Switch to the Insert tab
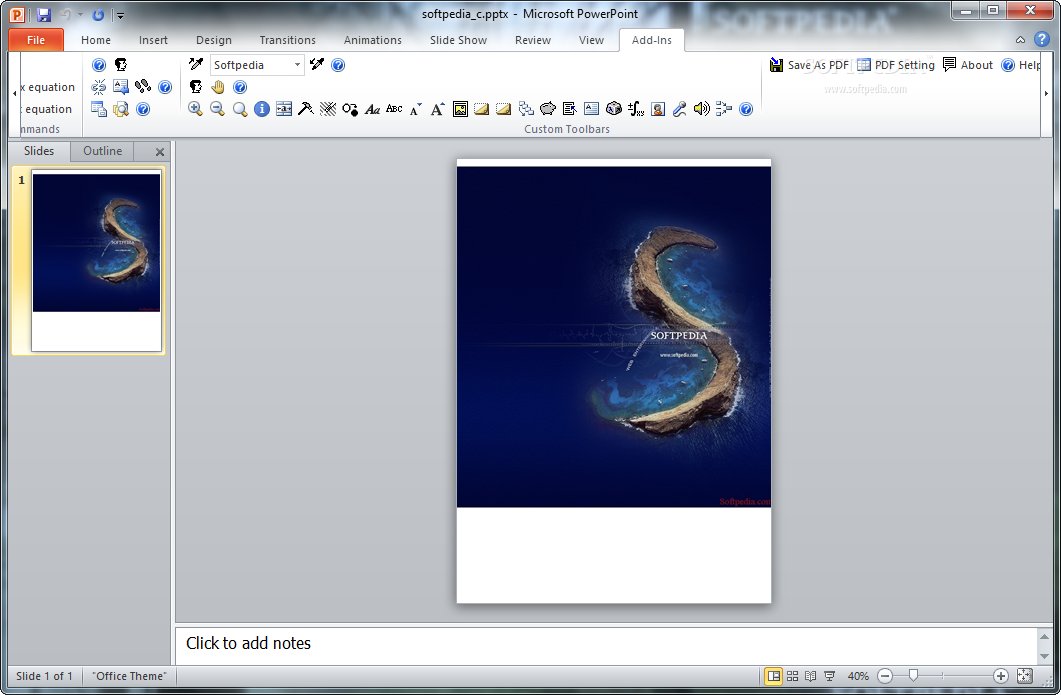The image size is (1061, 695). tap(153, 40)
